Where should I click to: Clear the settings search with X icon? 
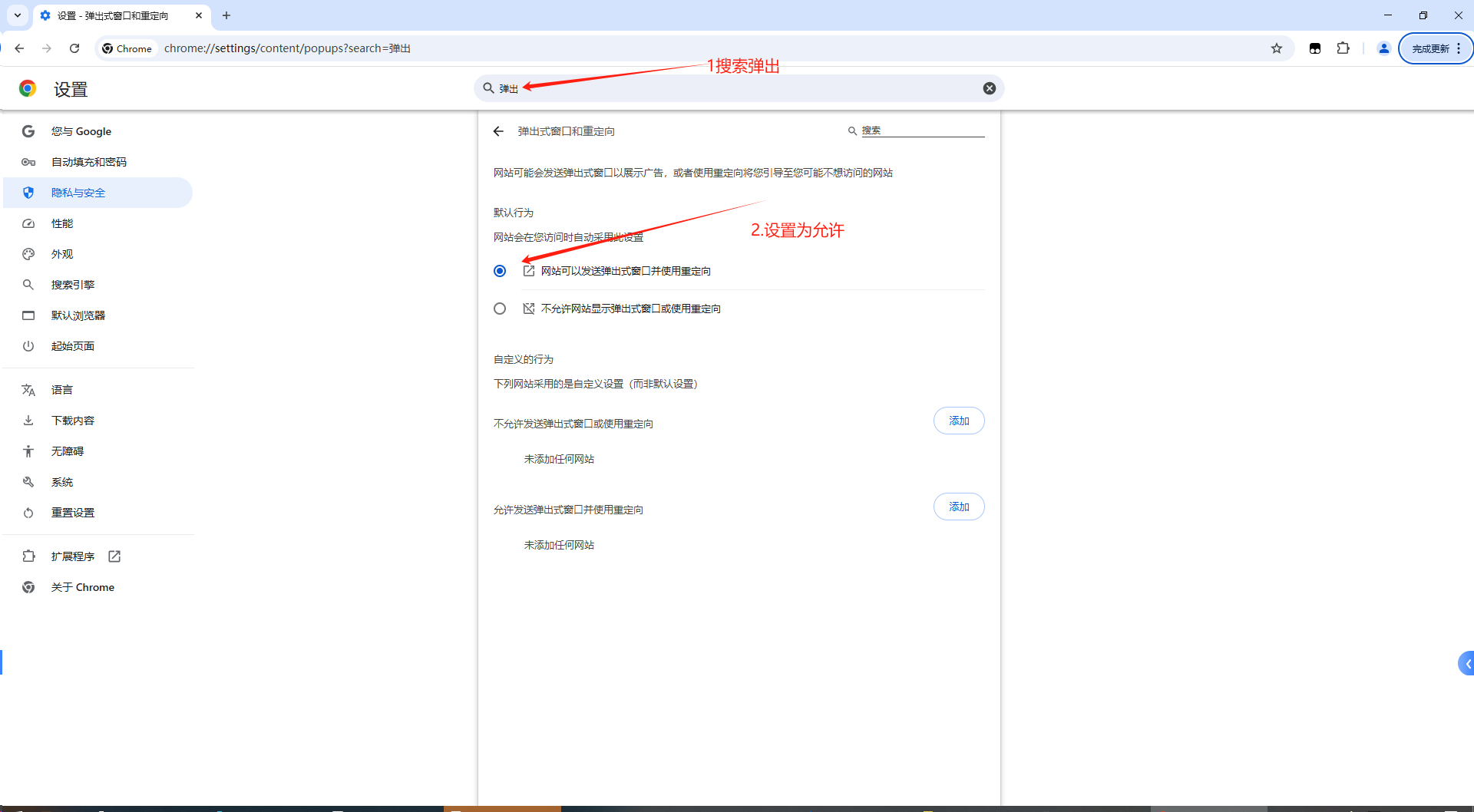point(990,88)
